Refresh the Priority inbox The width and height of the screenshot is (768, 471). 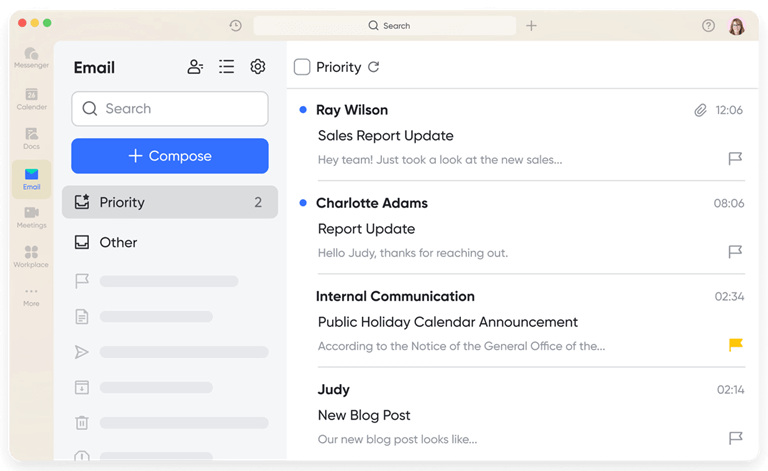coord(374,67)
